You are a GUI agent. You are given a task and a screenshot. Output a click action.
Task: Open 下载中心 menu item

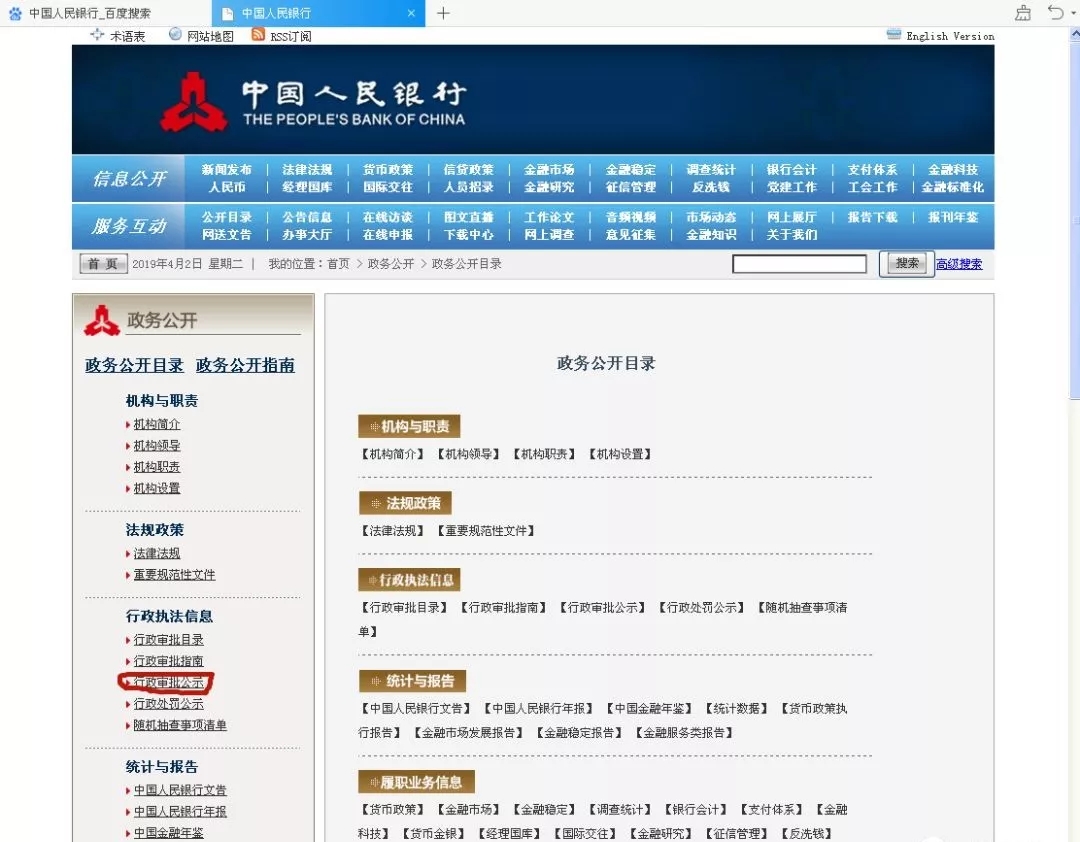click(468, 234)
